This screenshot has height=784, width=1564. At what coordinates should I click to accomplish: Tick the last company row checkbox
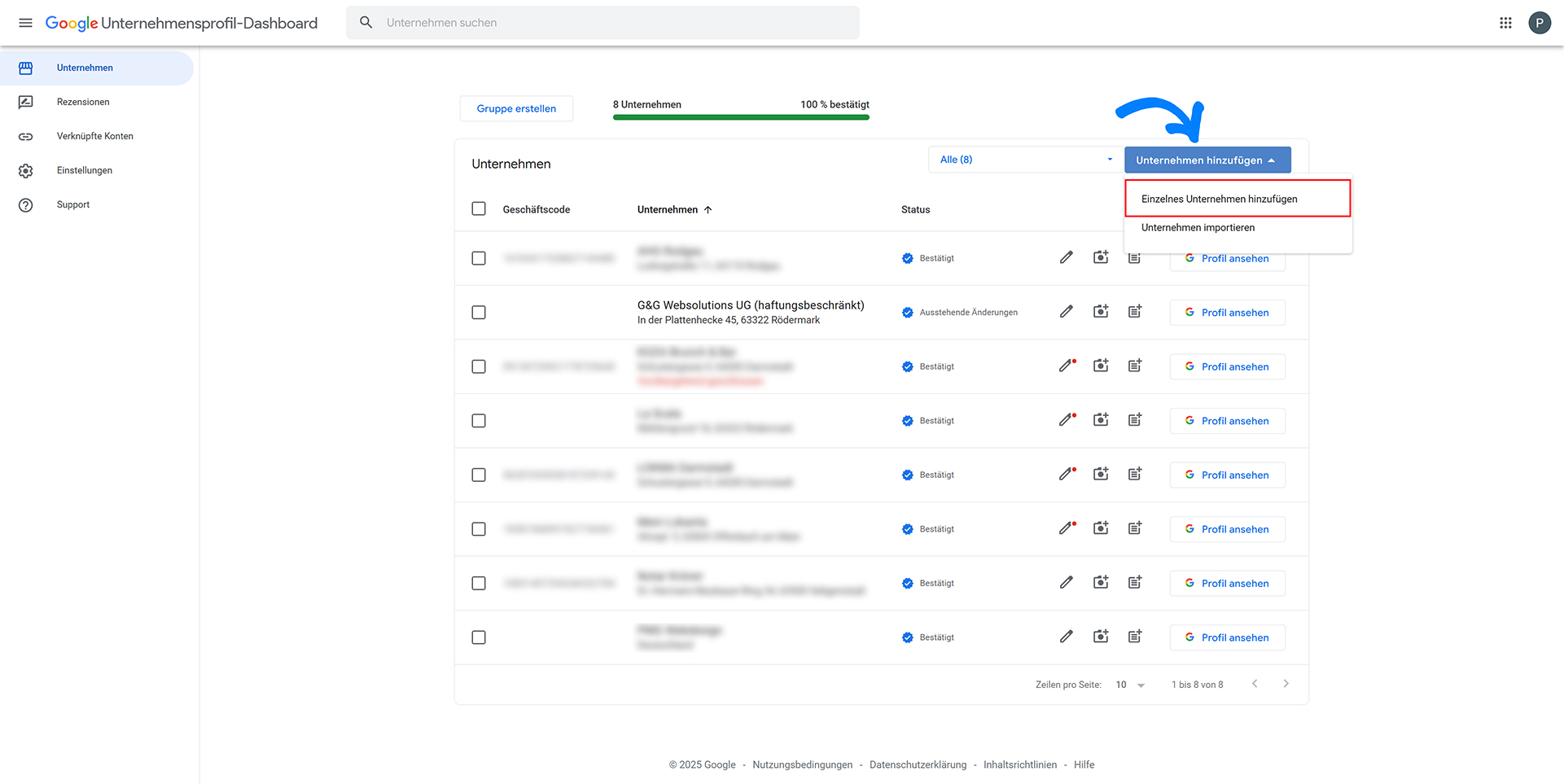coord(479,637)
